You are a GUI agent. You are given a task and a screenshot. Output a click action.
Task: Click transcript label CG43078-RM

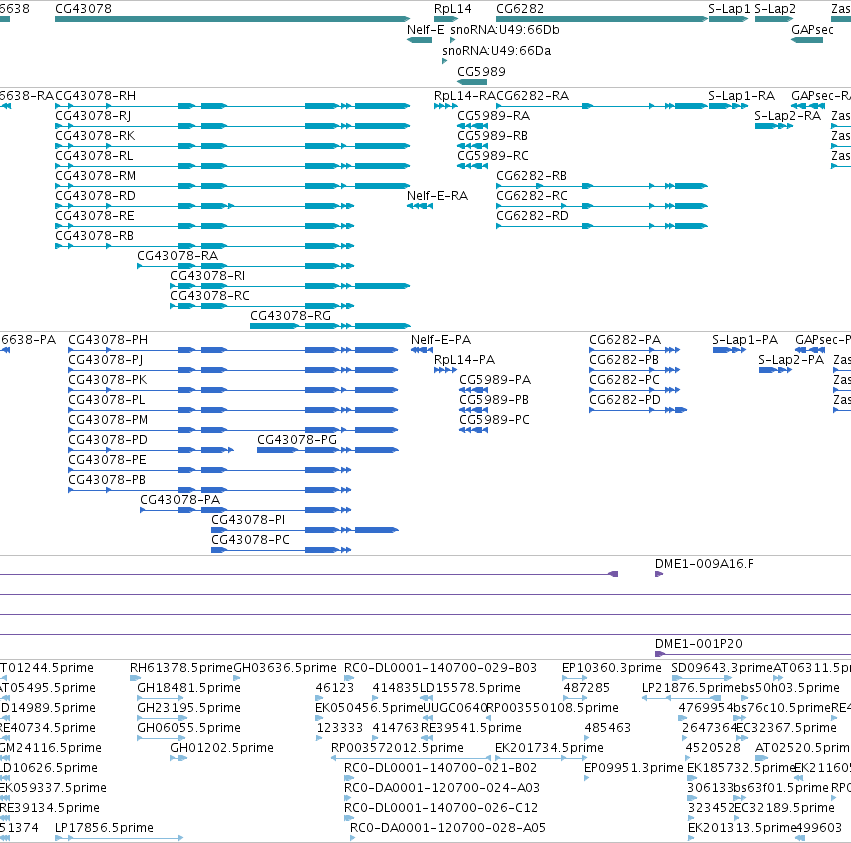click(x=96, y=176)
